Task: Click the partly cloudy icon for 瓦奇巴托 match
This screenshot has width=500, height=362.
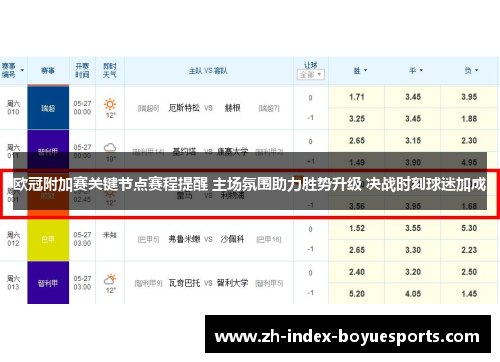Action: click(x=110, y=279)
